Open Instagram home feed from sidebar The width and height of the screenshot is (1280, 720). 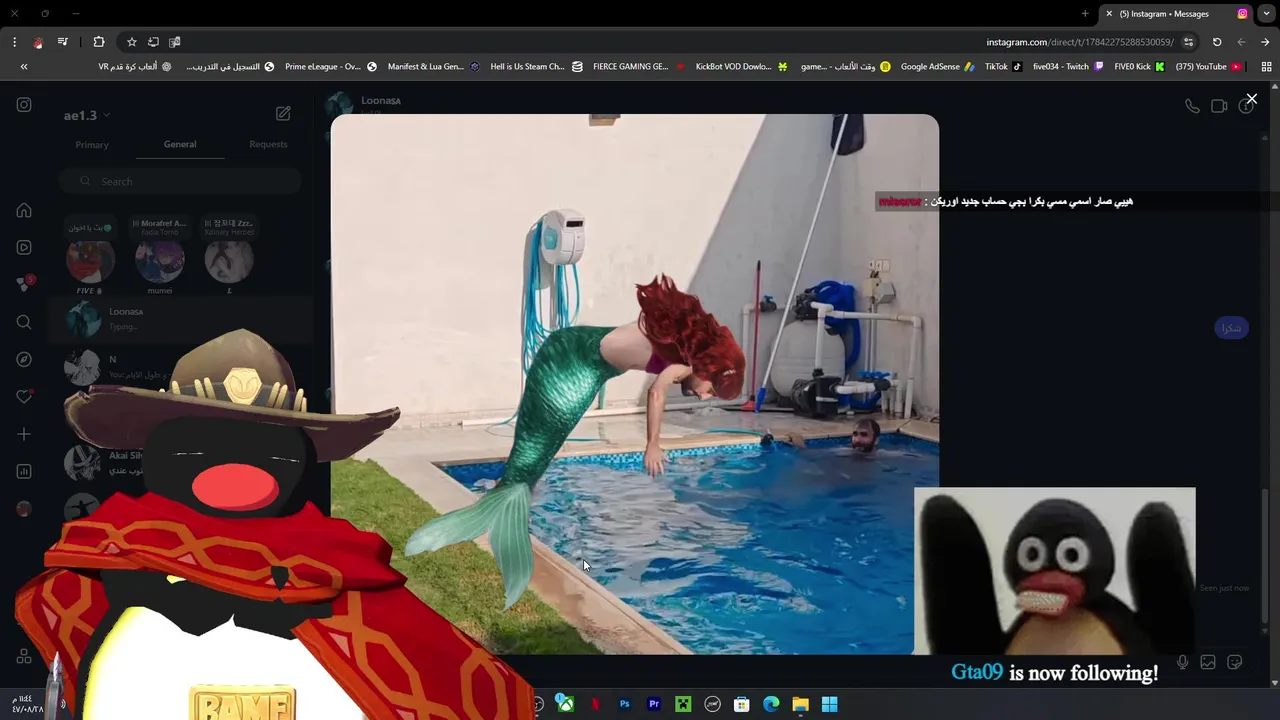(24, 210)
